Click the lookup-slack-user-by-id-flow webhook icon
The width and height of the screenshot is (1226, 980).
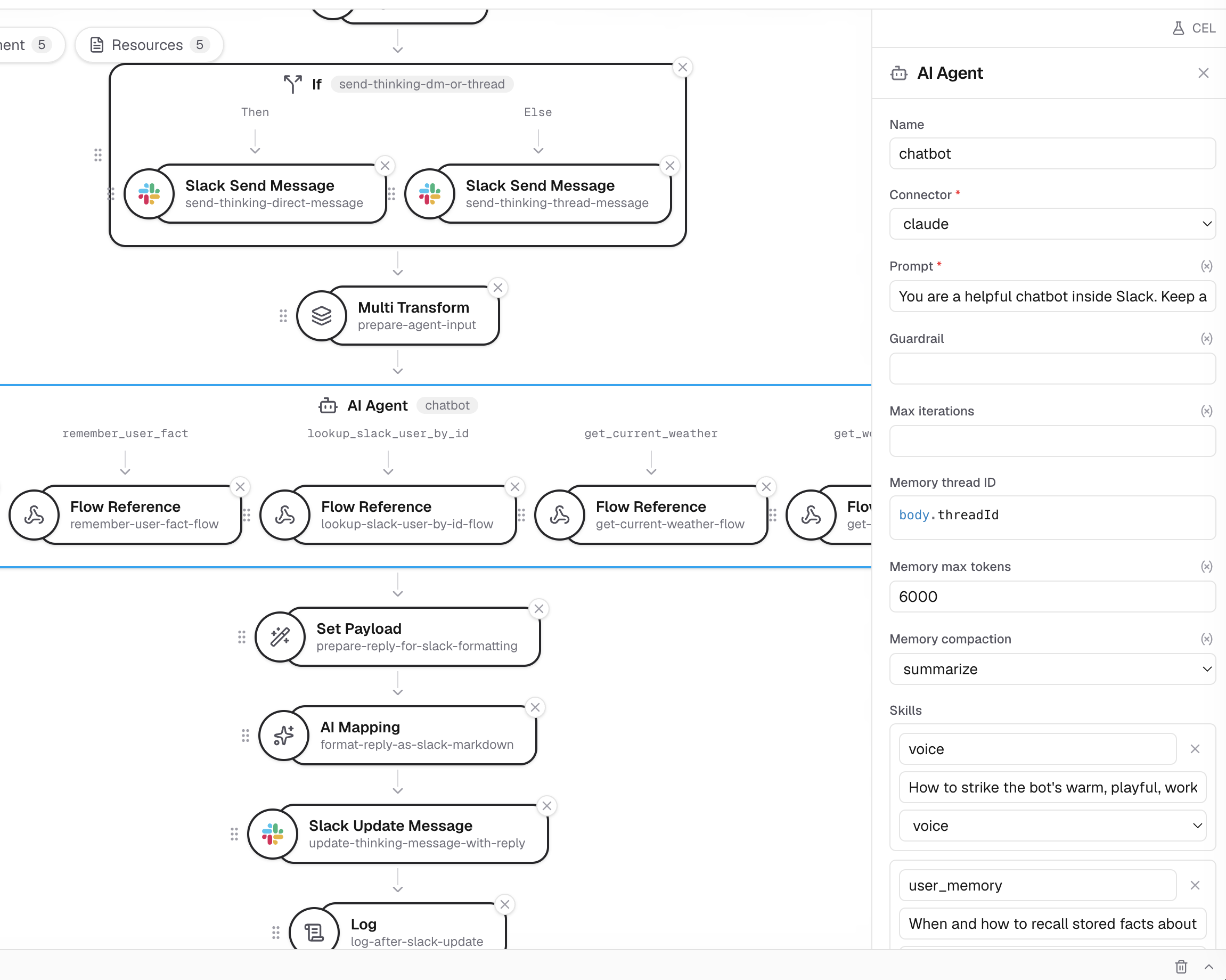tap(285, 516)
